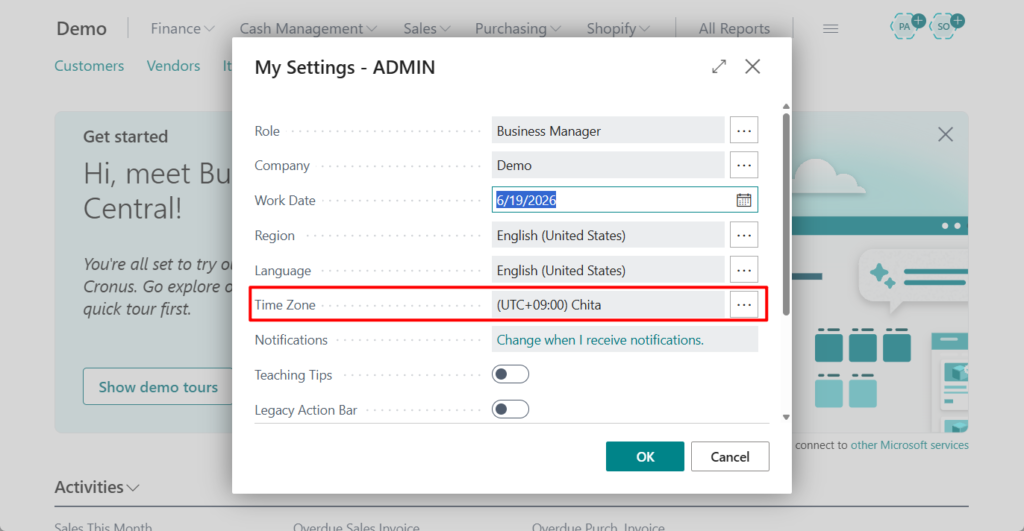Turn on the Legacy Action Bar switch
The height and width of the screenshot is (531, 1024).
pos(510,410)
